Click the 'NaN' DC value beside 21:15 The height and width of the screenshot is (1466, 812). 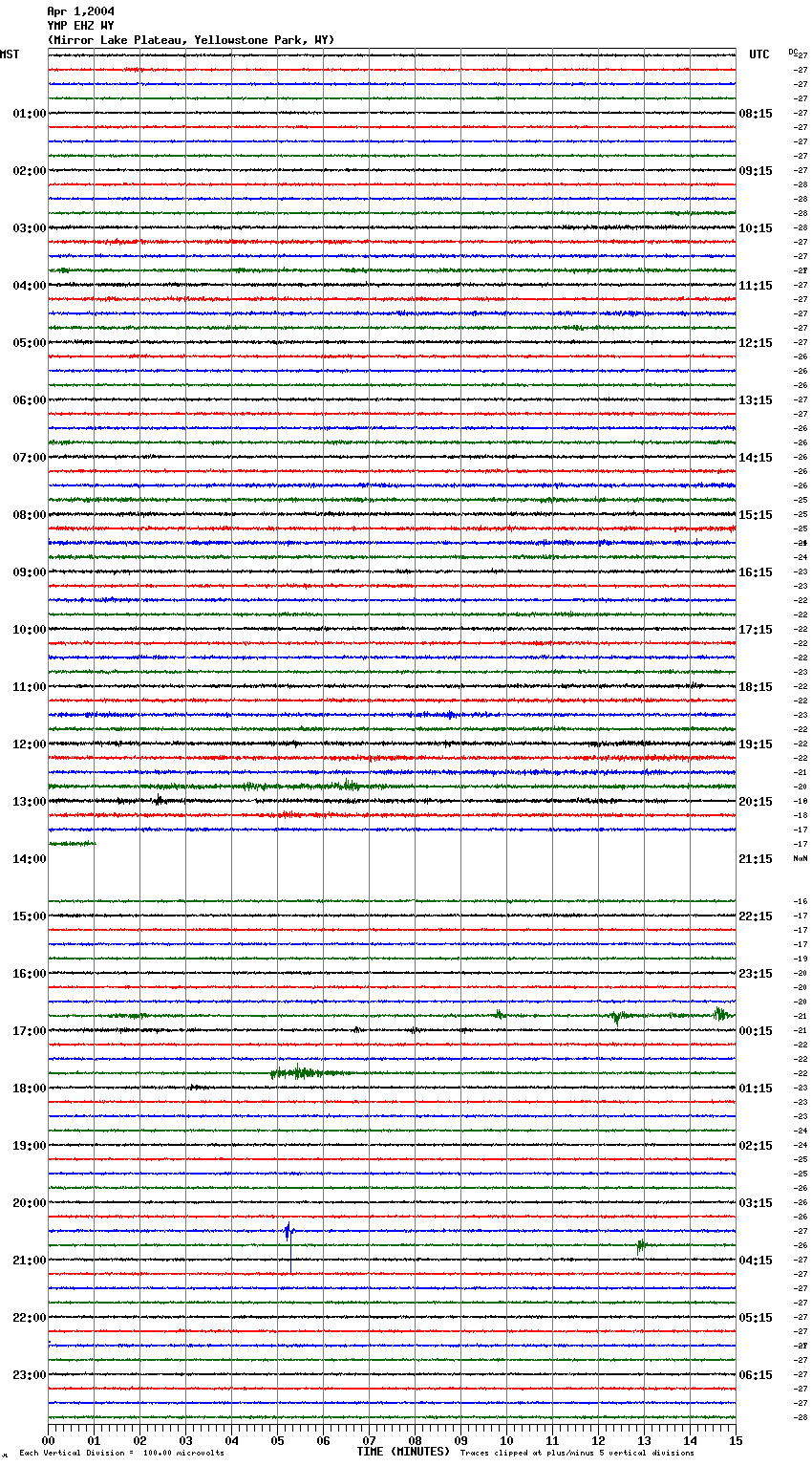(801, 859)
